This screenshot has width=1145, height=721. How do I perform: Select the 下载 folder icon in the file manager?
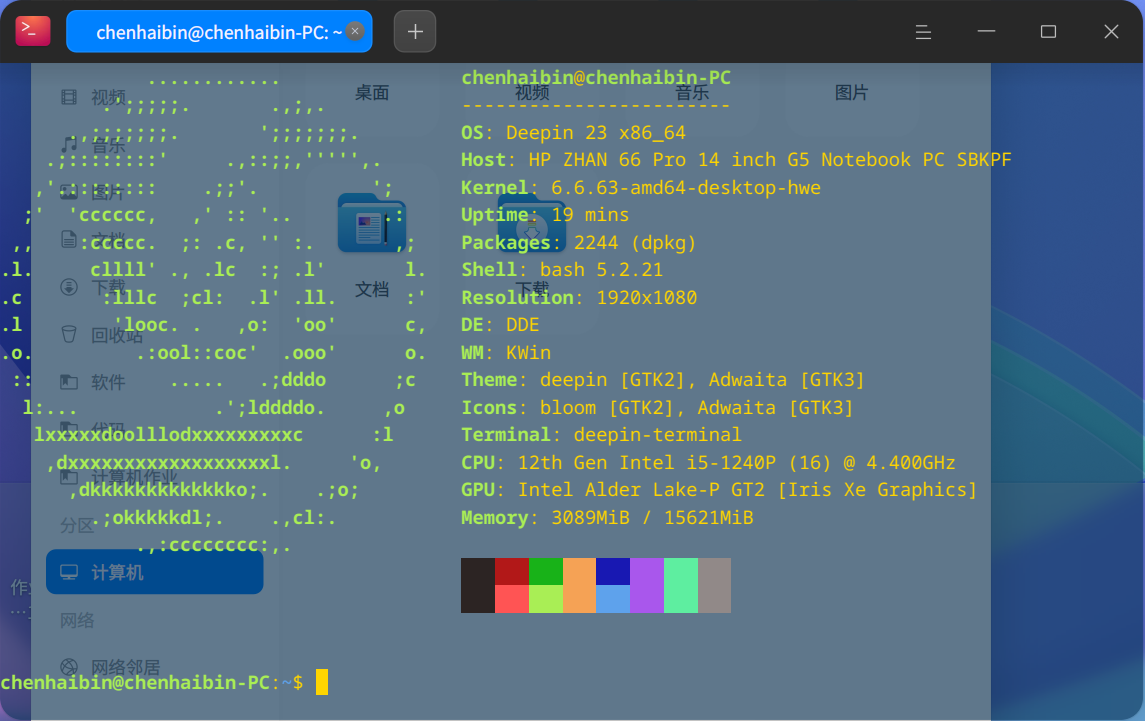(x=532, y=223)
